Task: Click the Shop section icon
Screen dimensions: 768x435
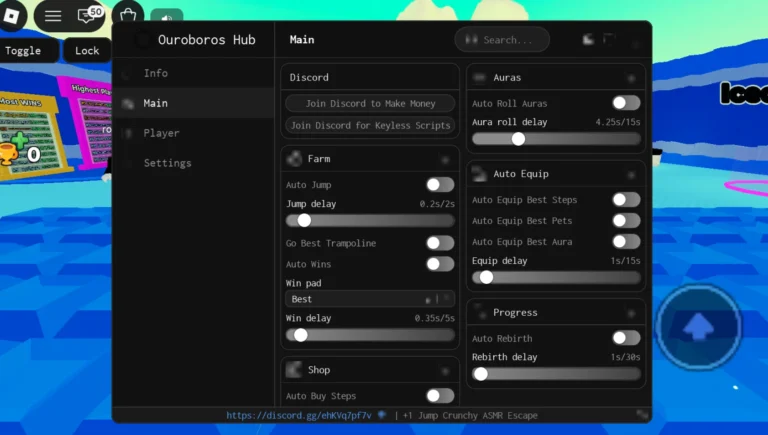Action: [294, 370]
